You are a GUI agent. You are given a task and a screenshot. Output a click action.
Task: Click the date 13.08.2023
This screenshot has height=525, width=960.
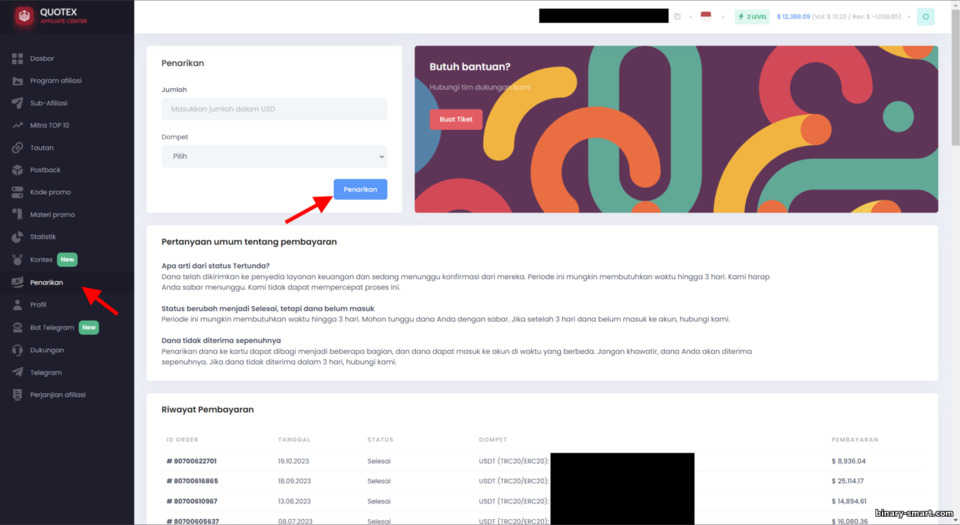click(294, 501)
